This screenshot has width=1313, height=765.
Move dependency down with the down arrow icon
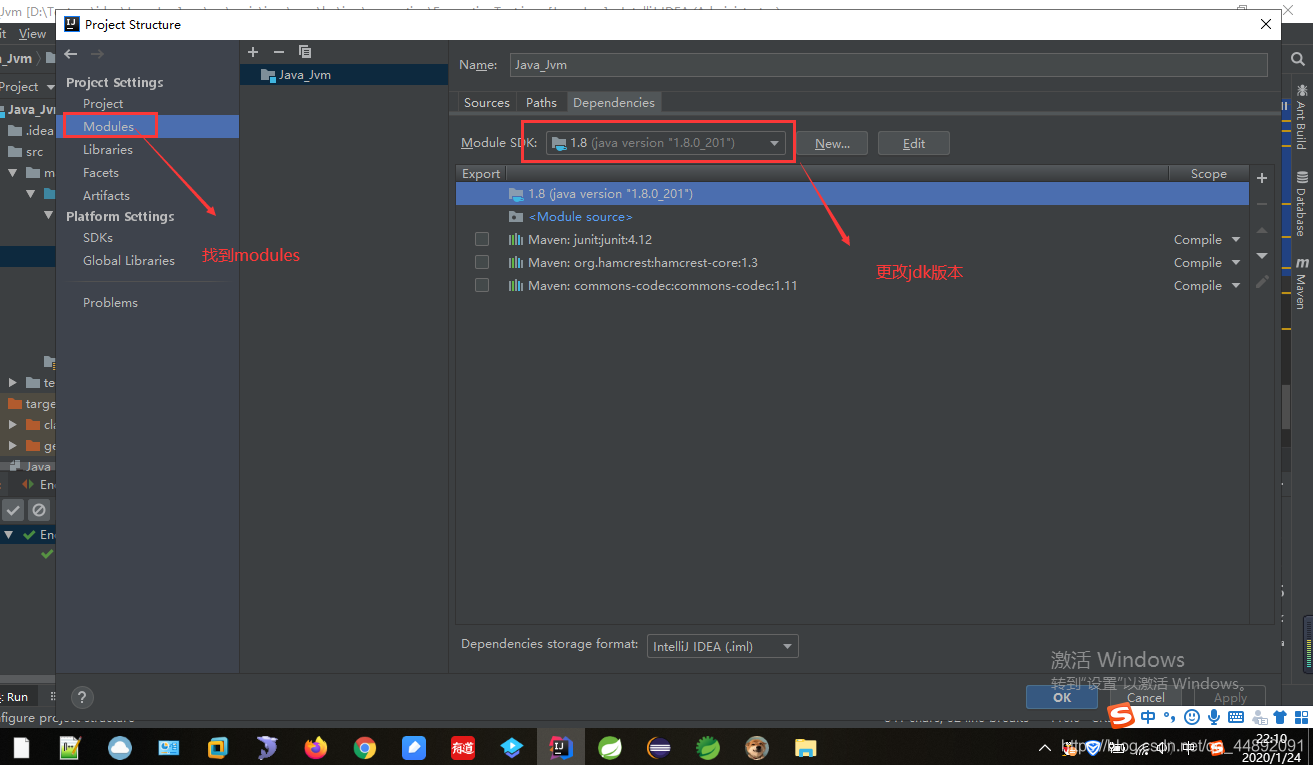click(1261, 256)
